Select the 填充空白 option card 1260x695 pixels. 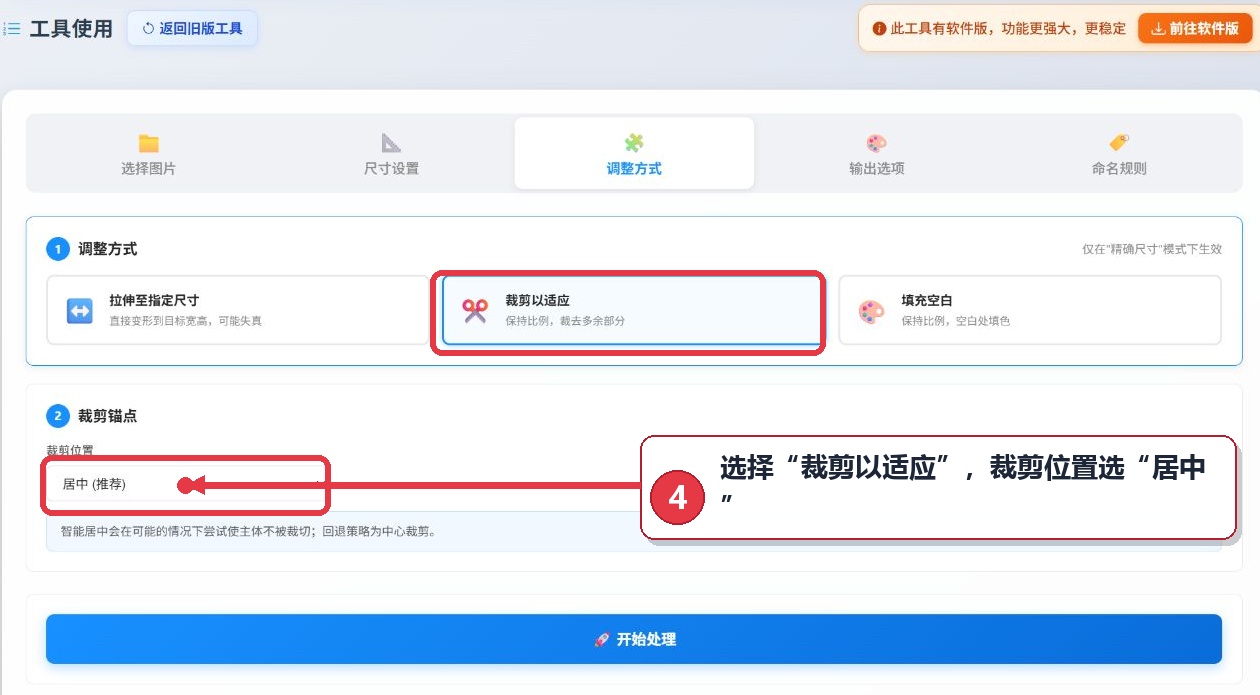[x=1030, y=310]
